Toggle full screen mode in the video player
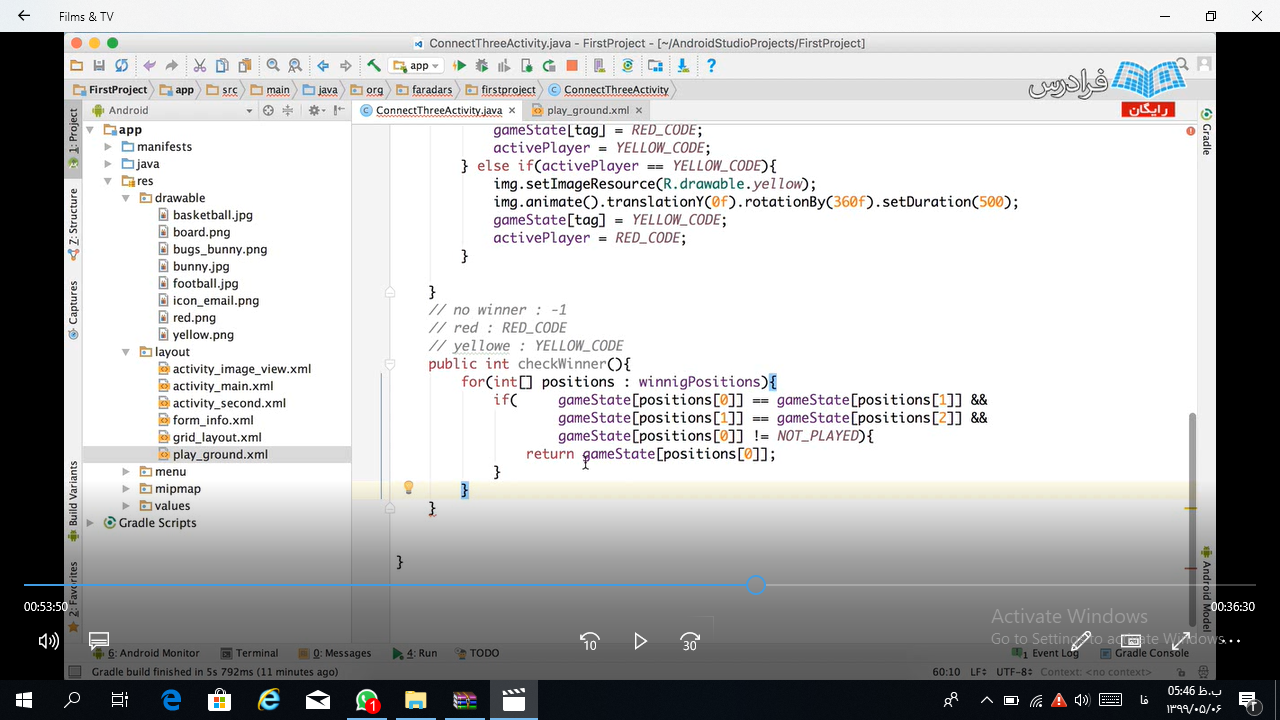 click(1181, 641)
